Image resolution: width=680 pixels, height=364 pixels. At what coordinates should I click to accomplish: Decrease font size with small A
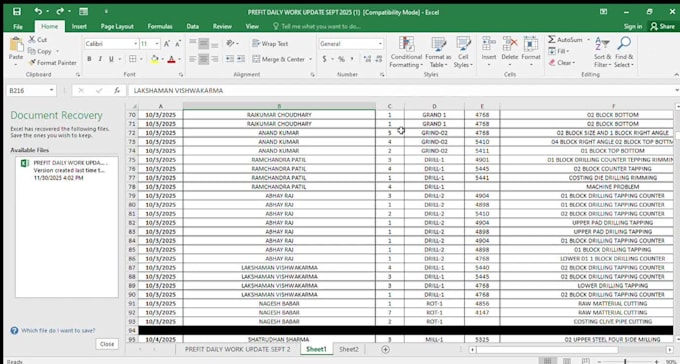tap(178, 44)
